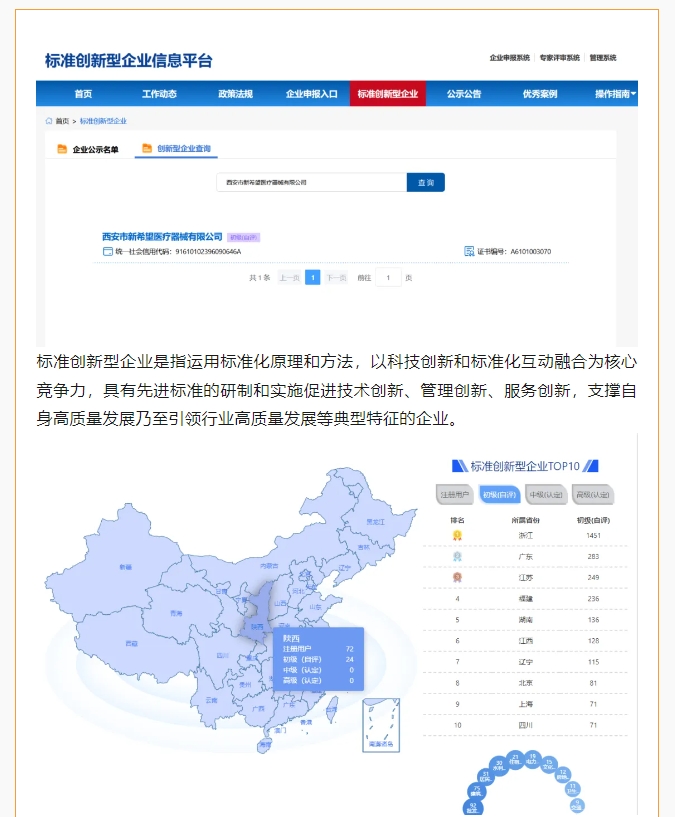675x817 pixels.
Task: Expand the 操作指南 dropdown menu
Action: click(615, 94)
